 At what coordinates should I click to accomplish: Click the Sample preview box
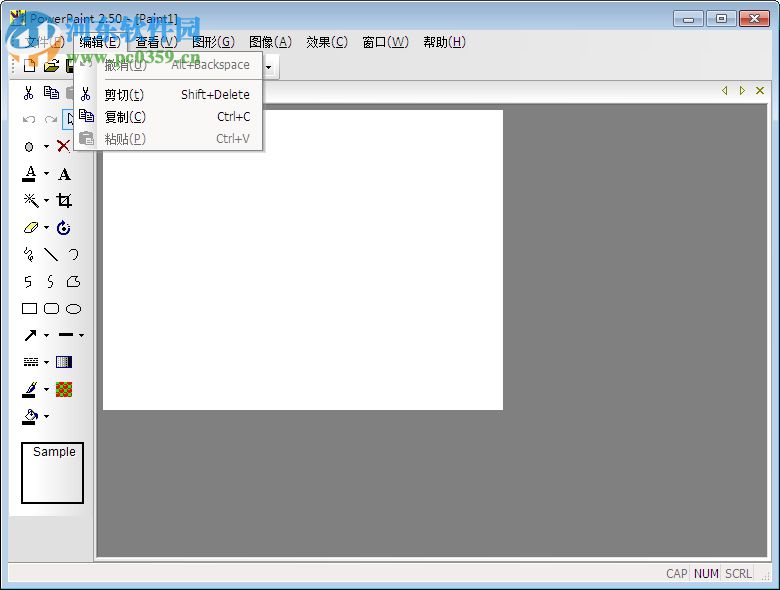pyautogui.click(x=52, y=473)
